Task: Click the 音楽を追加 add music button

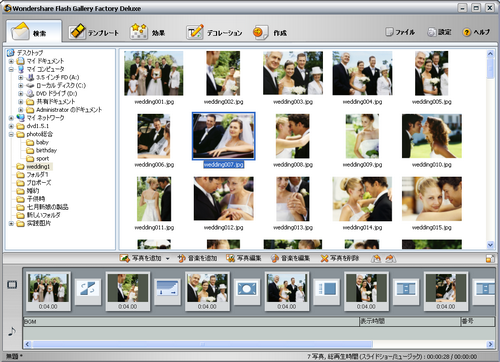Action: [x=197, y=258]
